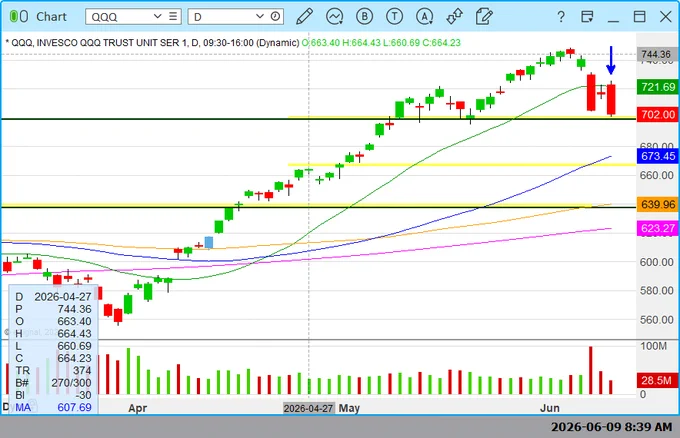Image resolution: width=680 pixels, height=438 pixels.
Task: Maximize the Chart window
Action: click(x=639, y=16)
